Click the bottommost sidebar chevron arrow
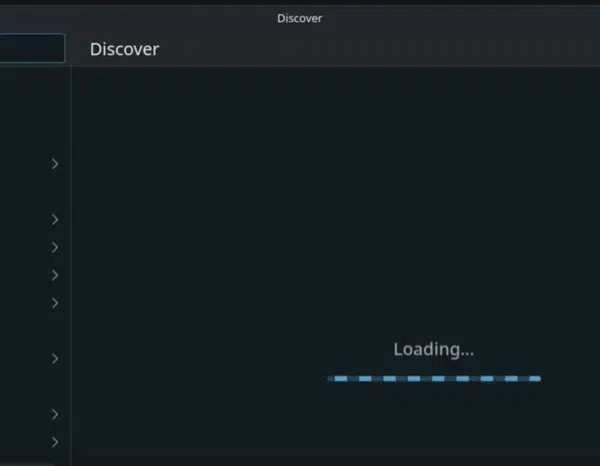The width and height of the screenshot is (600, 466). pos(55,442)
